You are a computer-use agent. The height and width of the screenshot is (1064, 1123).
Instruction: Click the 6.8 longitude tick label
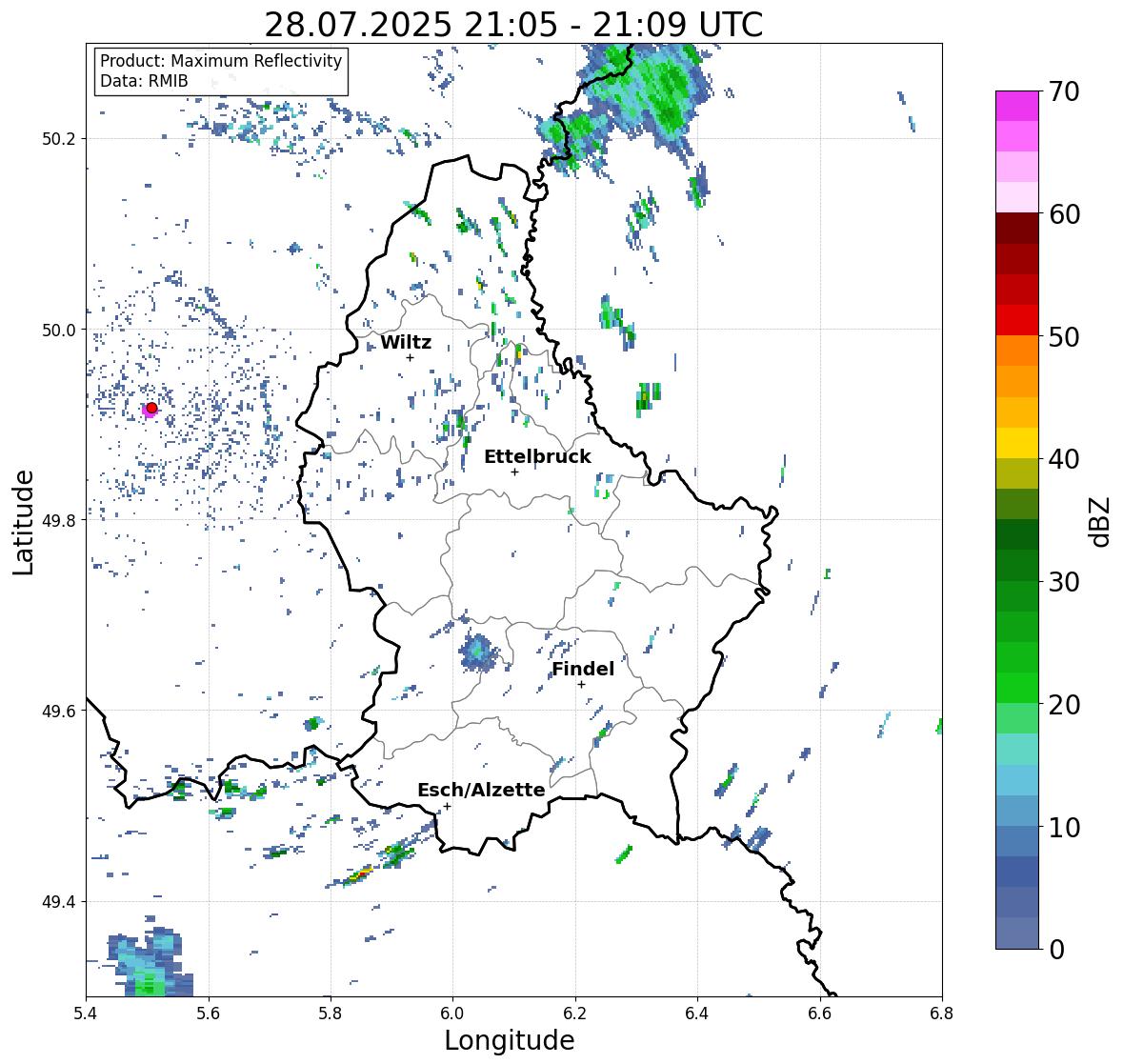(942, 1014)
